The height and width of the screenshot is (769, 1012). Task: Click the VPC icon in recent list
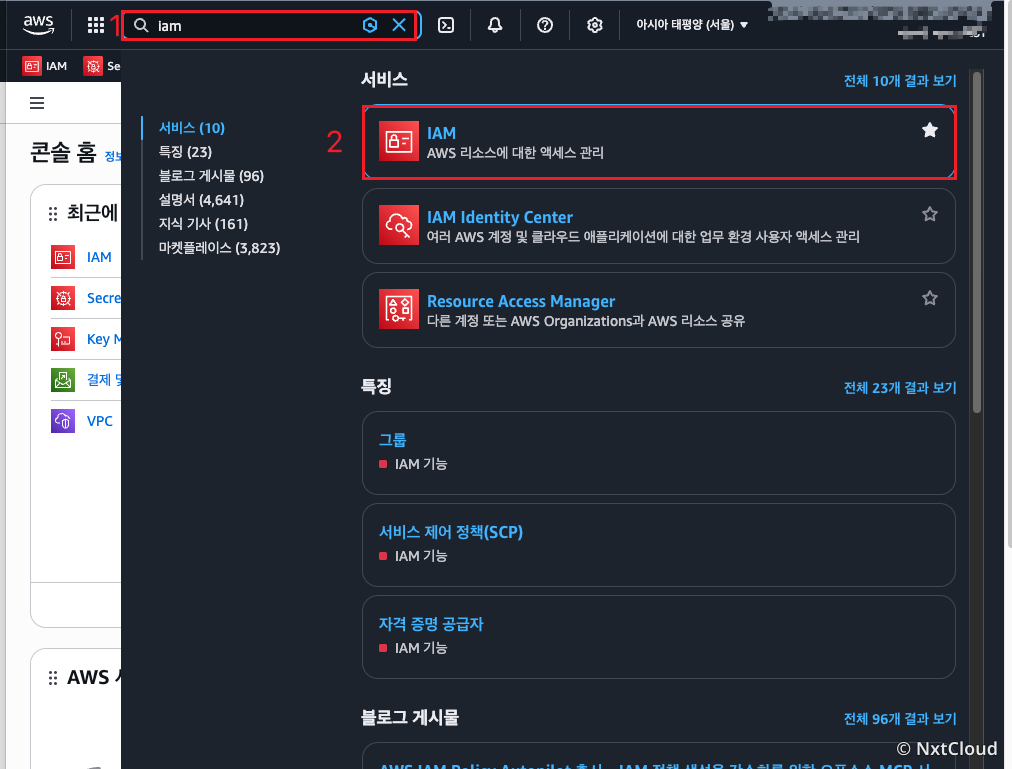tap(63, 421)
